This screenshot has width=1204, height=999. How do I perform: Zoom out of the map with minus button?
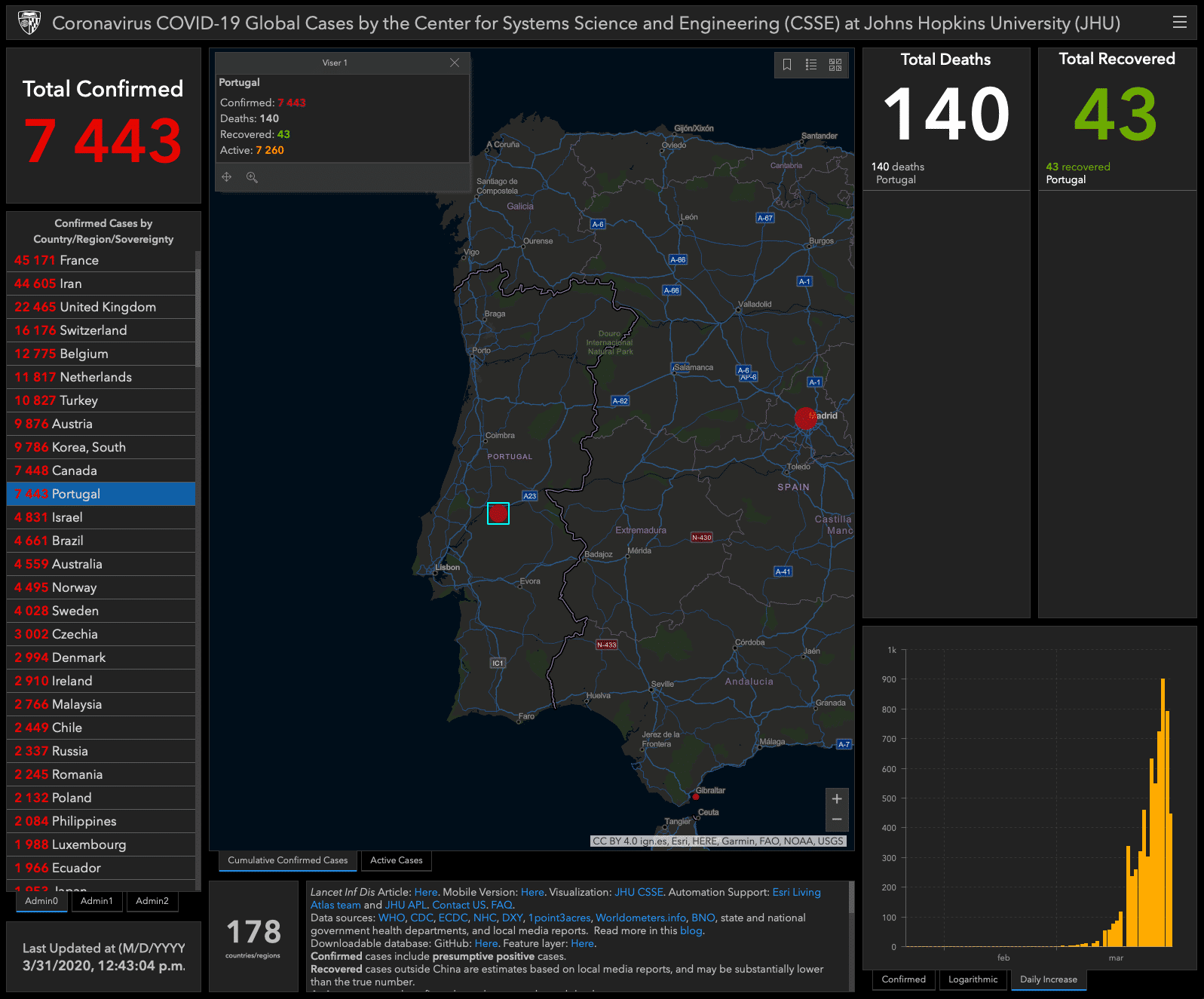point(837,820)
